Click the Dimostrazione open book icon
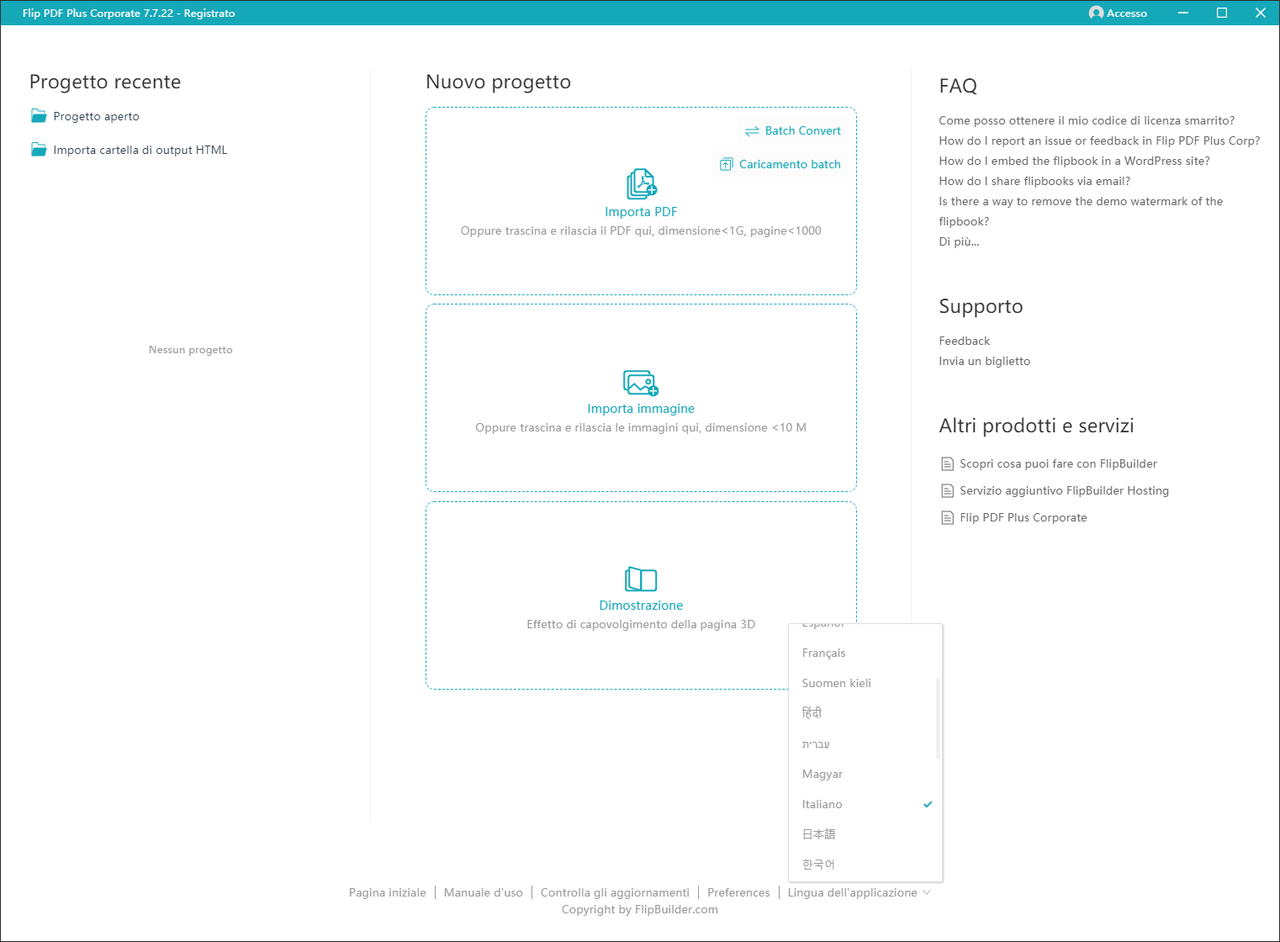 (x=641, y=579)
